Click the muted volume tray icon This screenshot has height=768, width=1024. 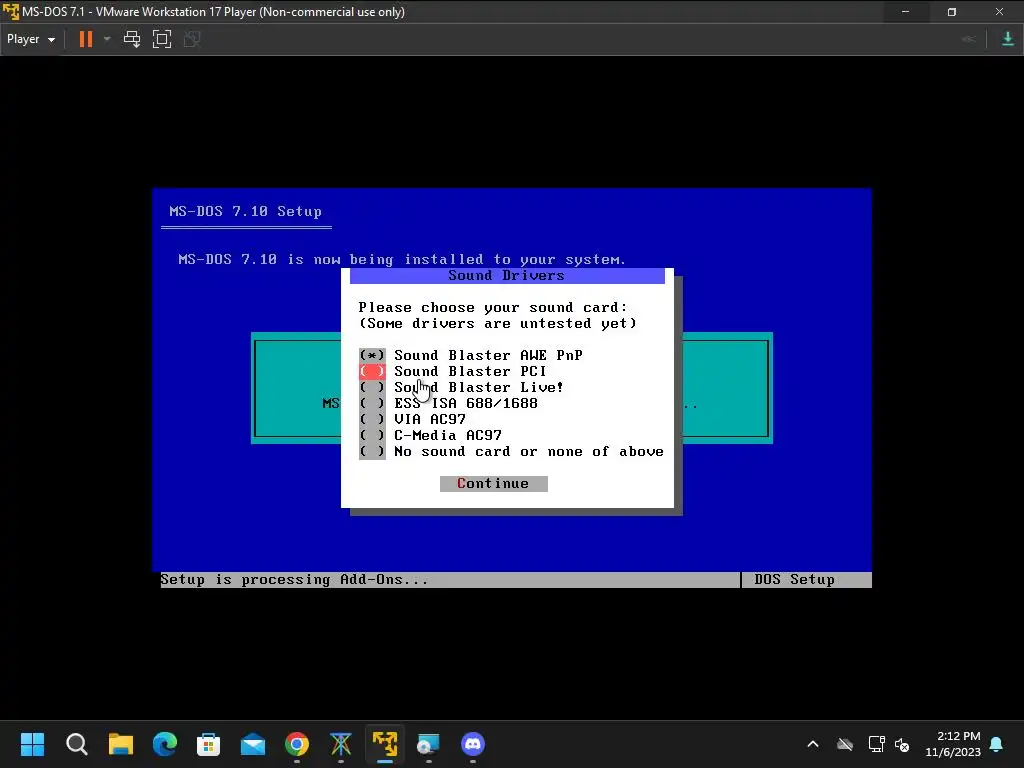tap(903, 744)
